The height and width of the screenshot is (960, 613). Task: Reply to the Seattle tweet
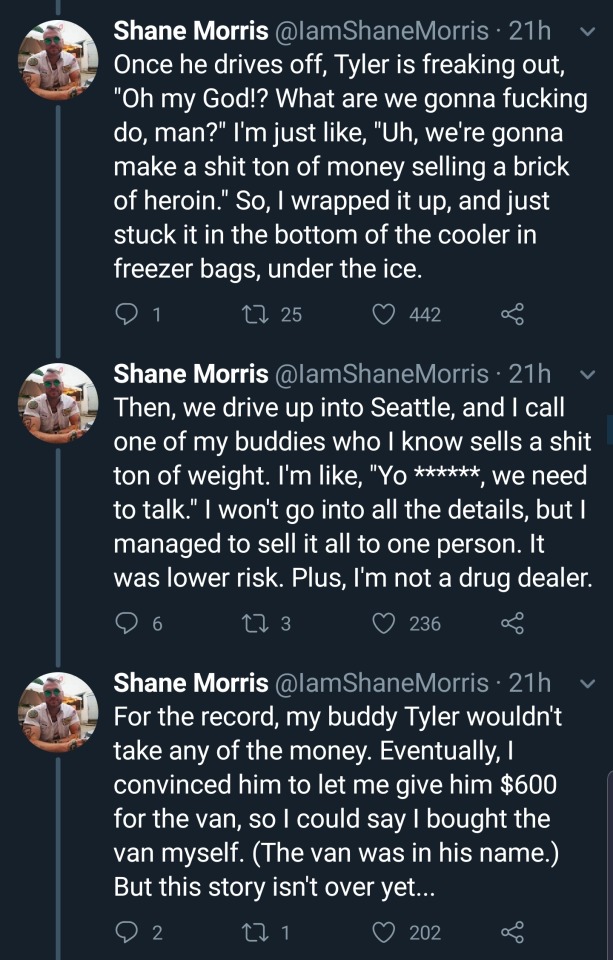127,624
